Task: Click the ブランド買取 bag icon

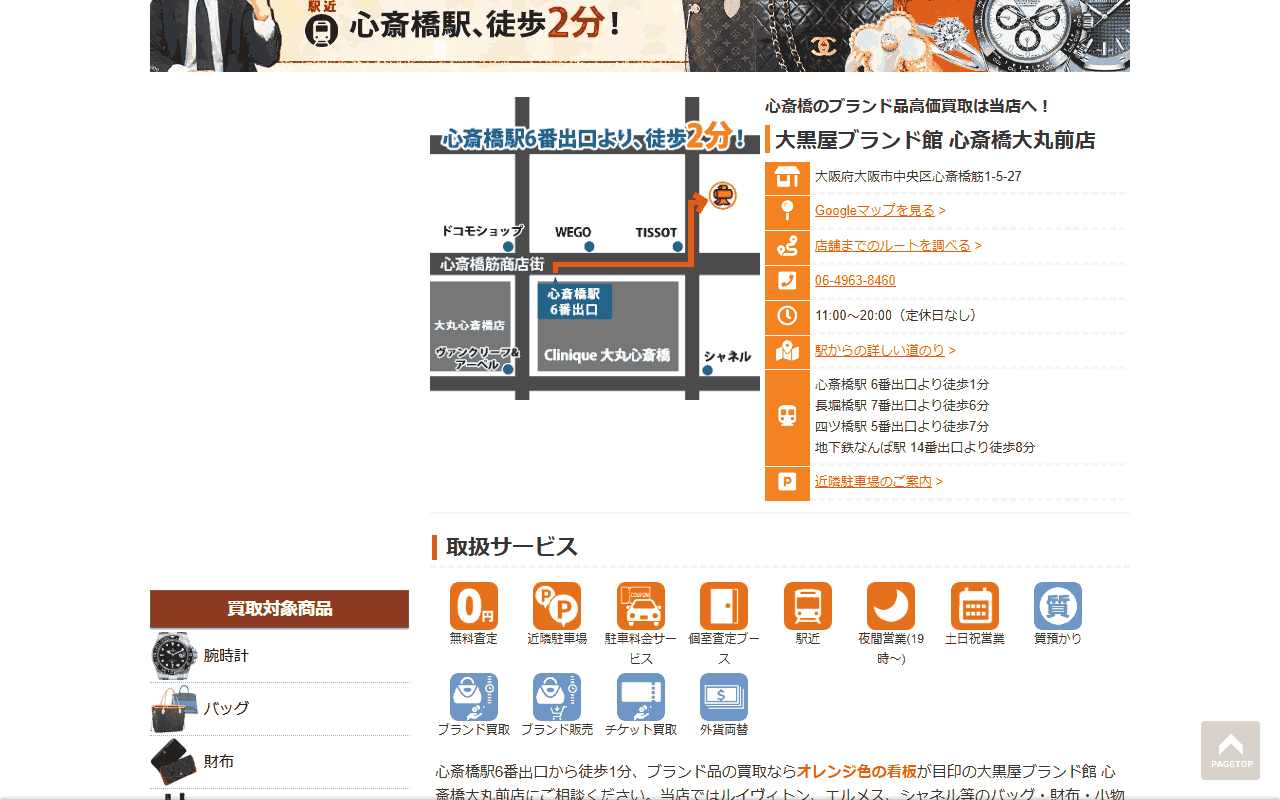Action: 474,697
